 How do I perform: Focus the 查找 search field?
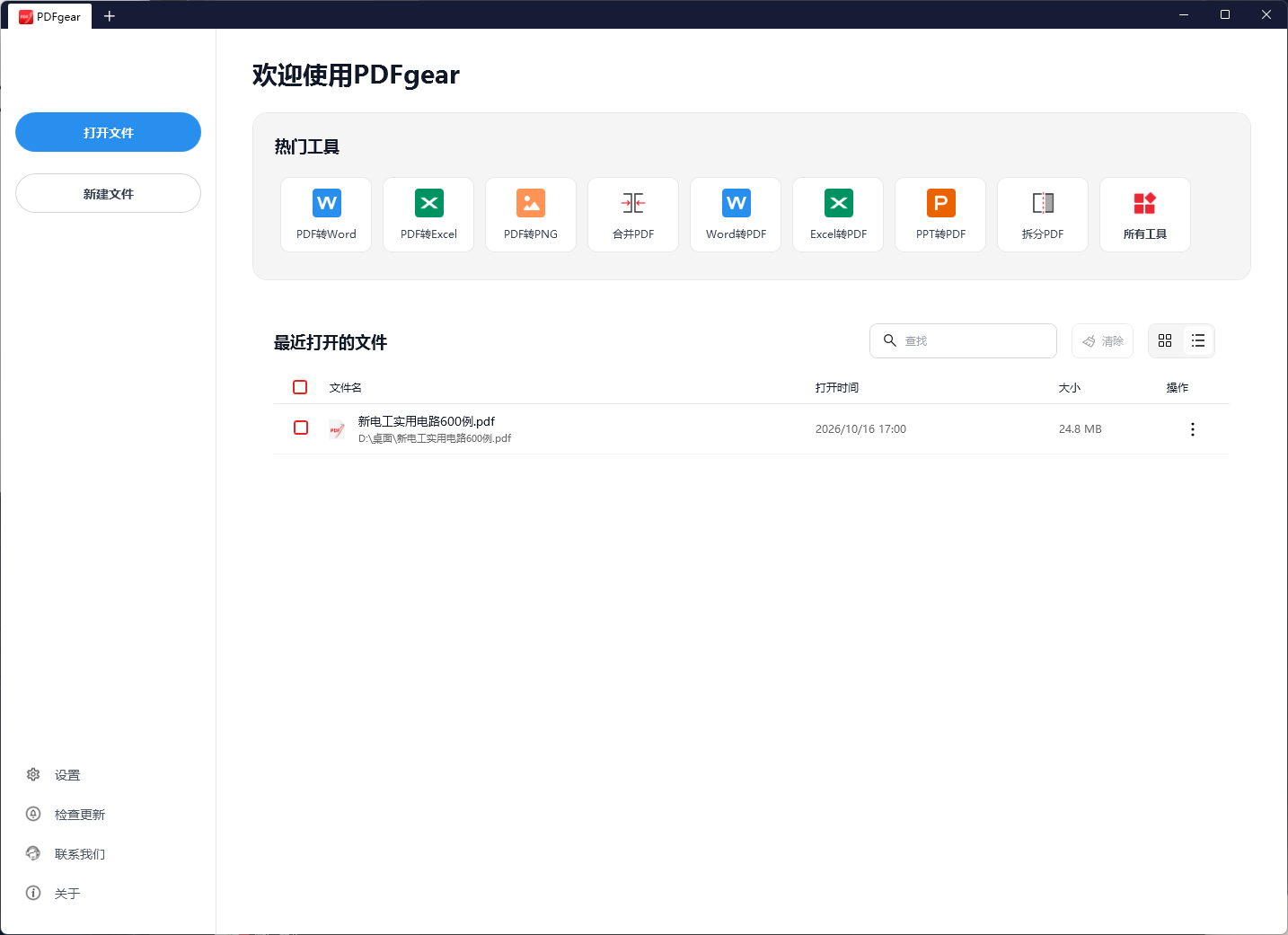coord(963,340)
